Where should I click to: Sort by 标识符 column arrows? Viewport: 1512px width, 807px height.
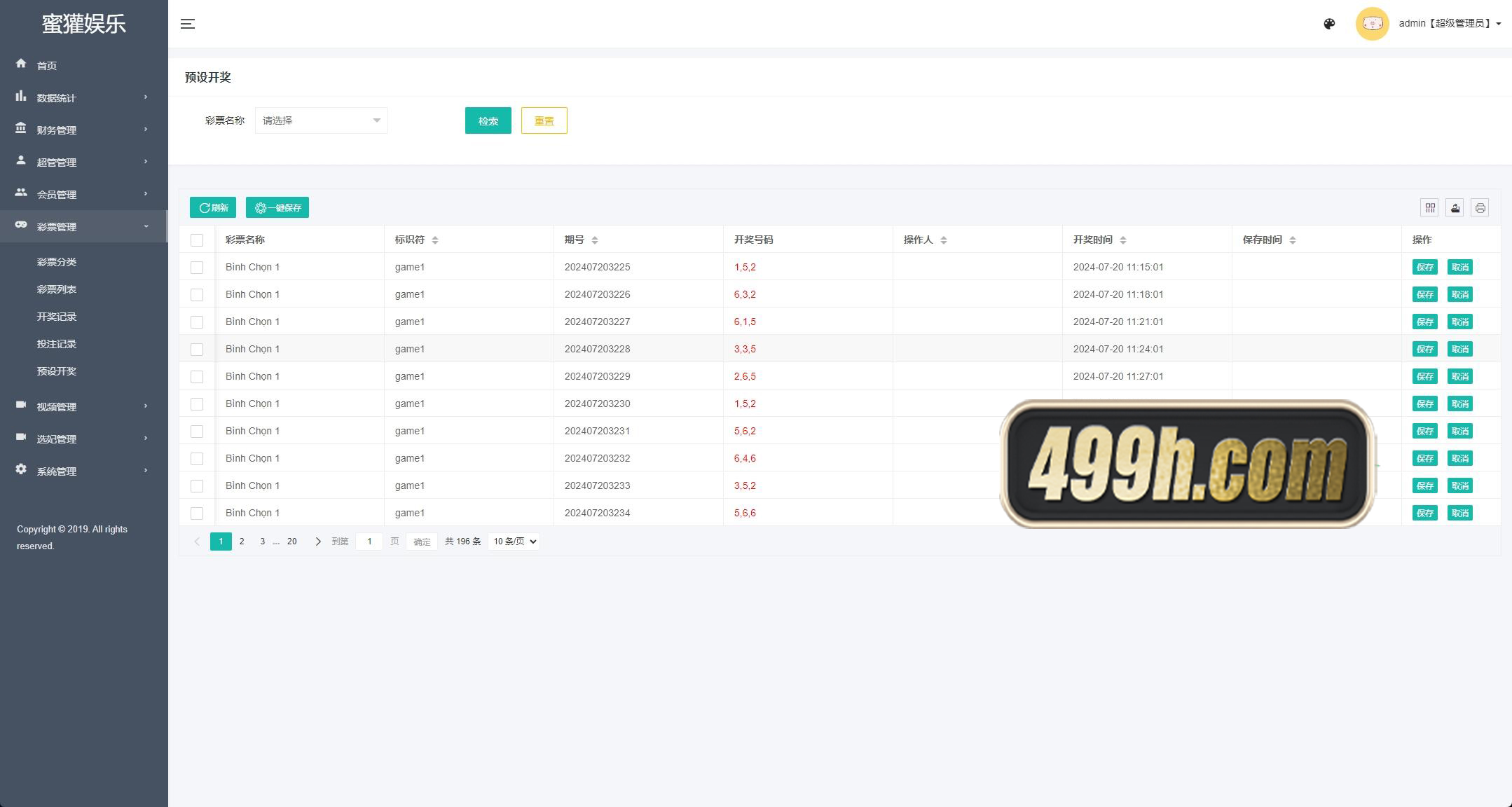click(x=435, y=240)
